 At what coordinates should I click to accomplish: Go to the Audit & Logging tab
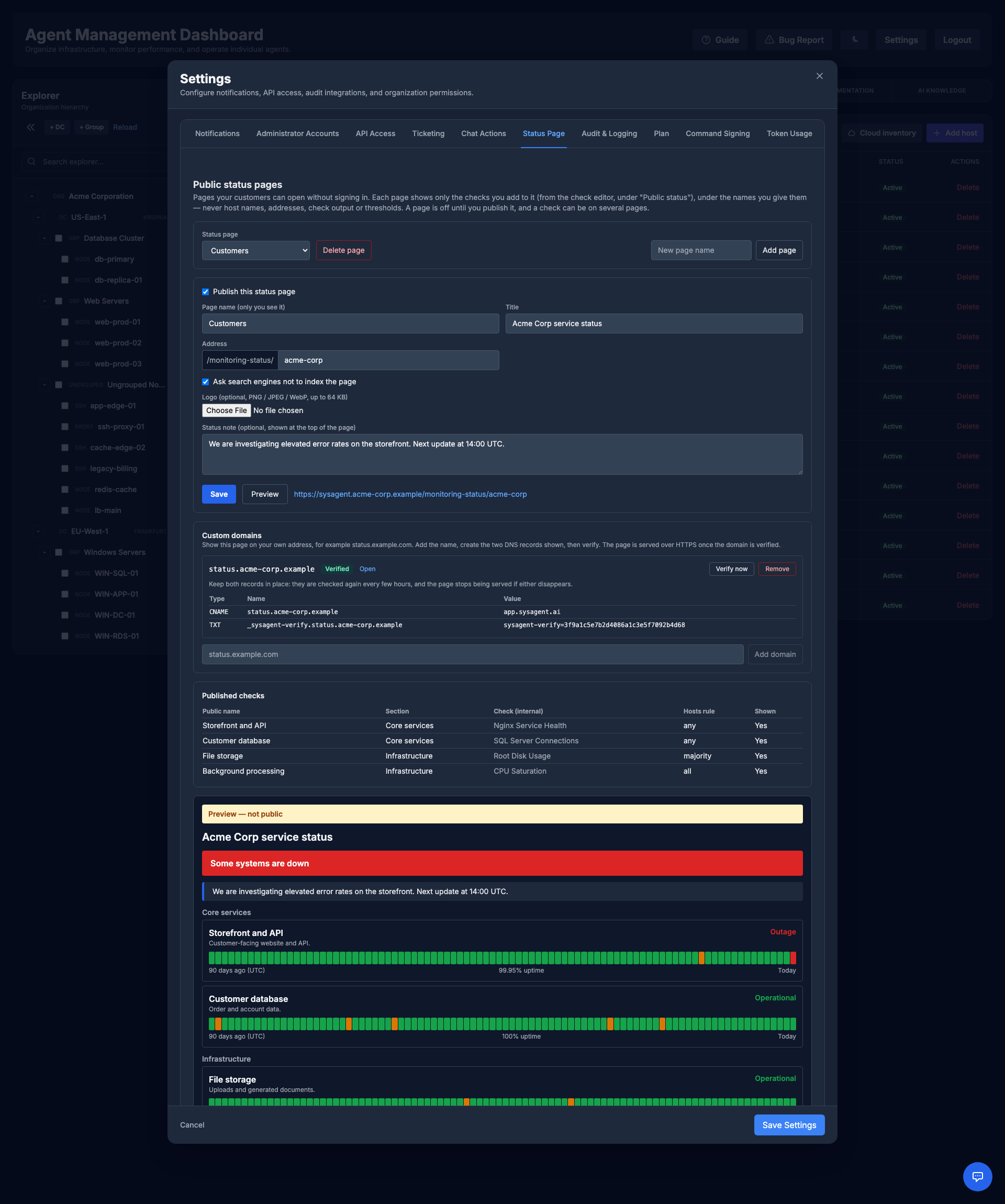(x=609, y=133)
